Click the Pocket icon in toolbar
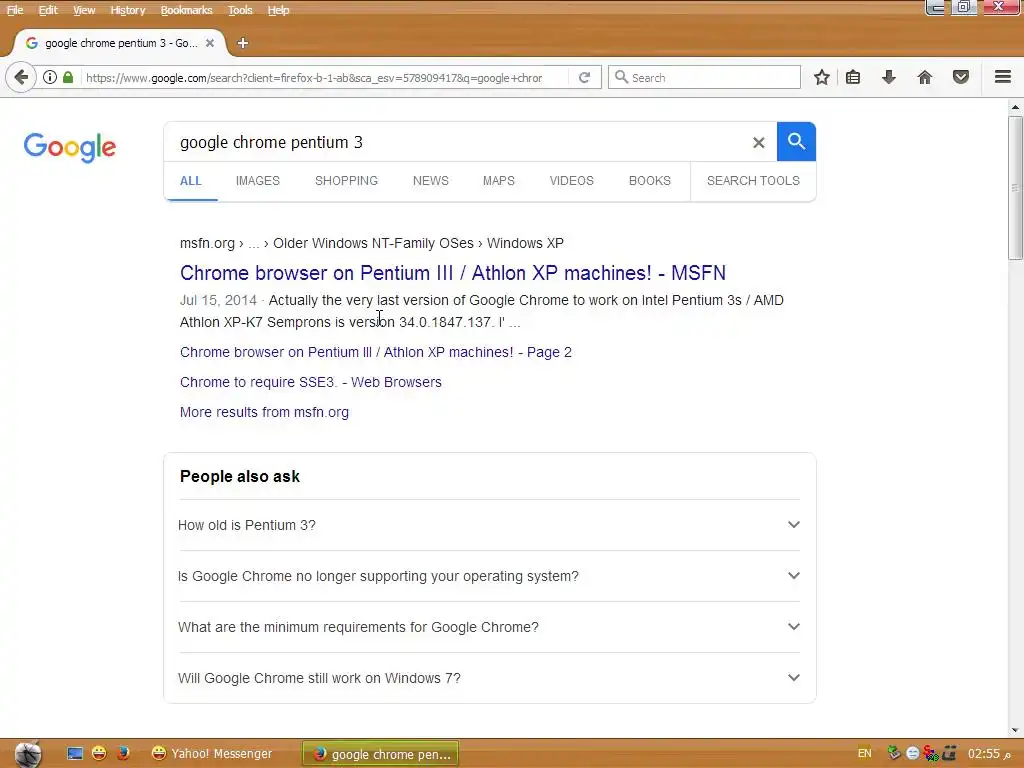 point(961,77)
